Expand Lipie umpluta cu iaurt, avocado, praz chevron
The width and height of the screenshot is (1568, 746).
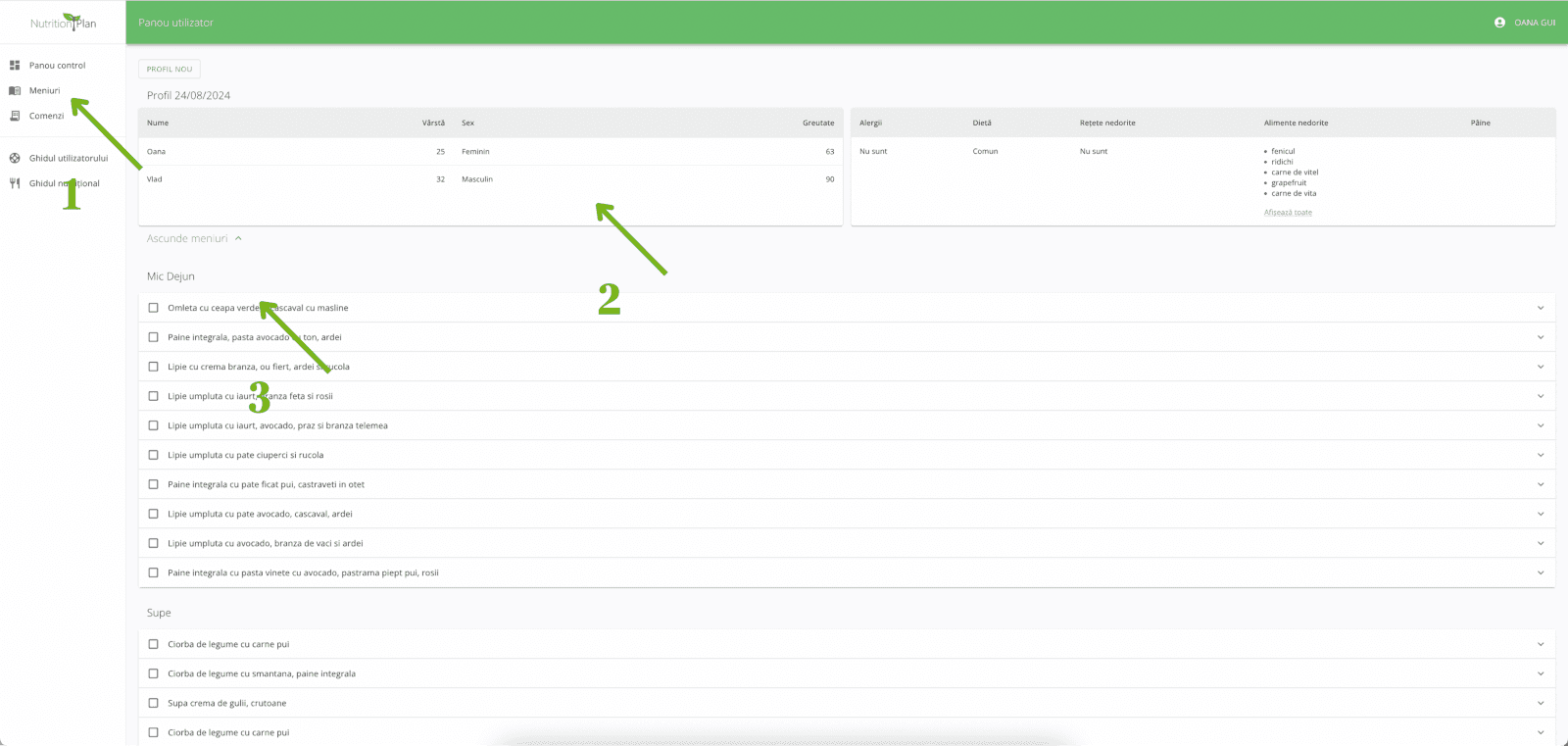(1541, 425)
